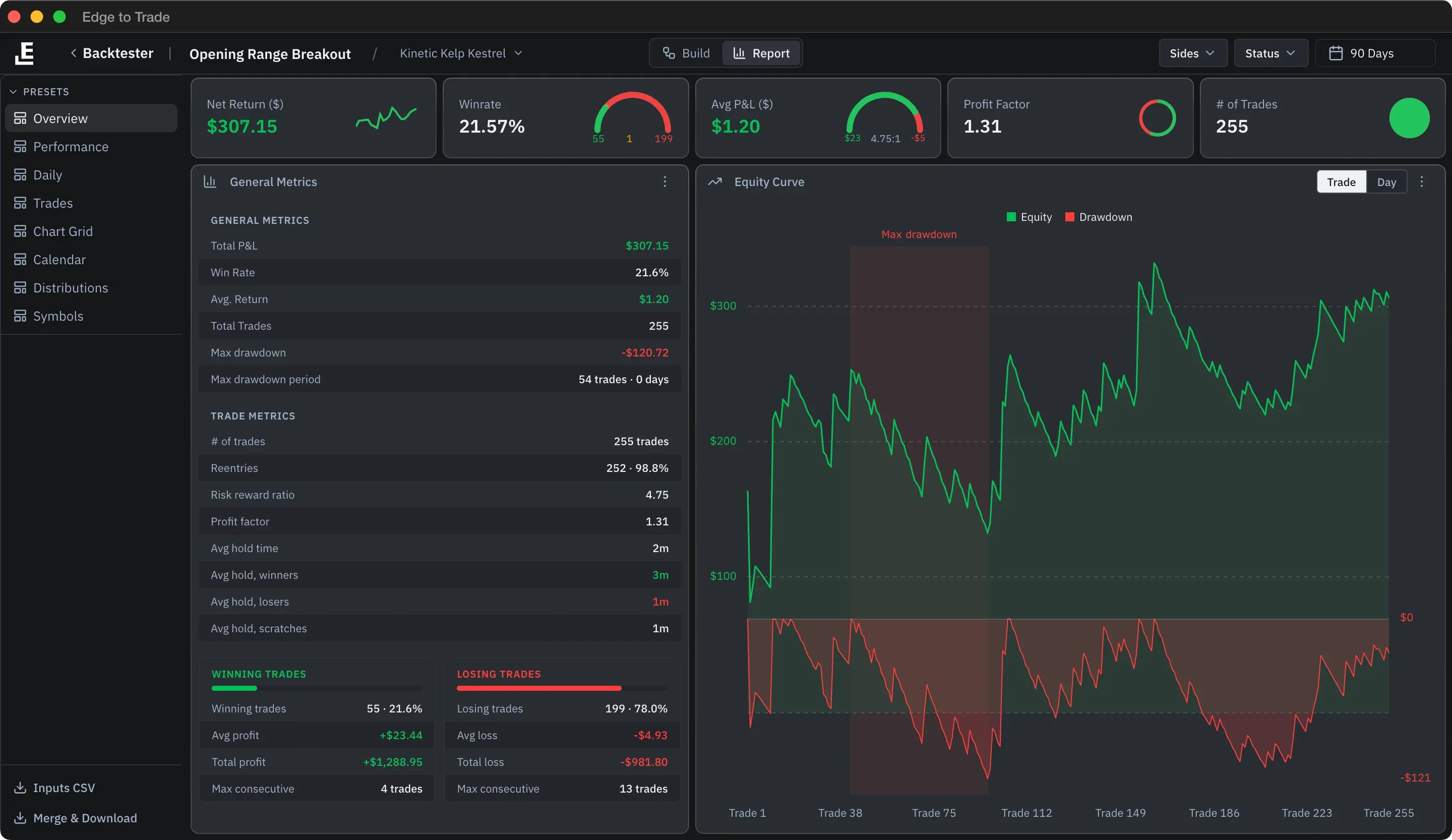This screenshot has width=1452, height=840.
Task: Toggle the Drawdown legend series
Action: (1099, 217)
